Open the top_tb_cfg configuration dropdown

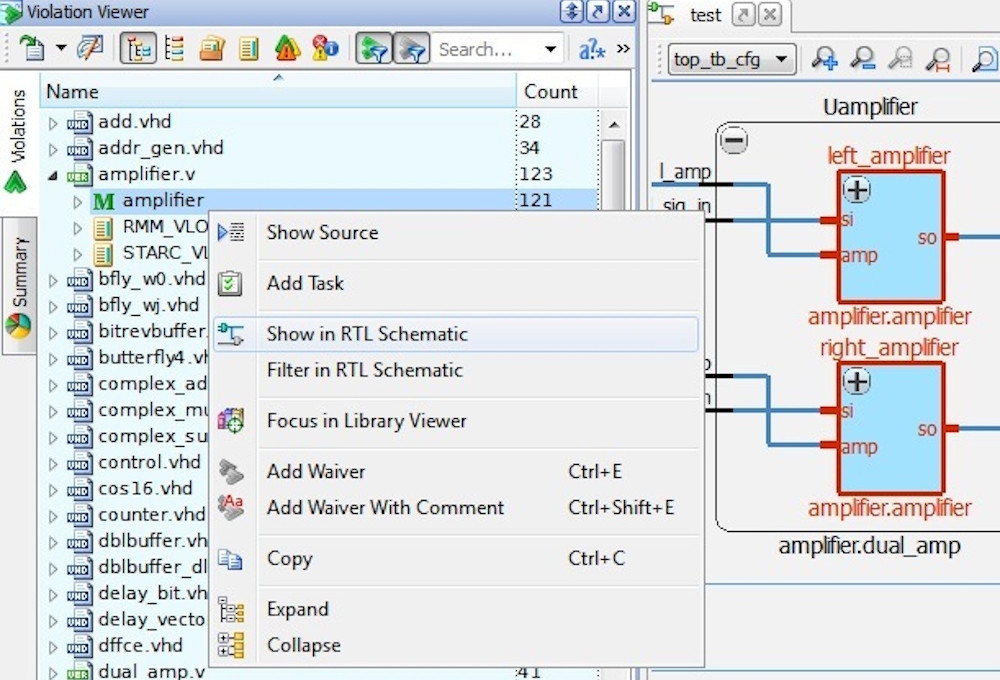point(732,59)
